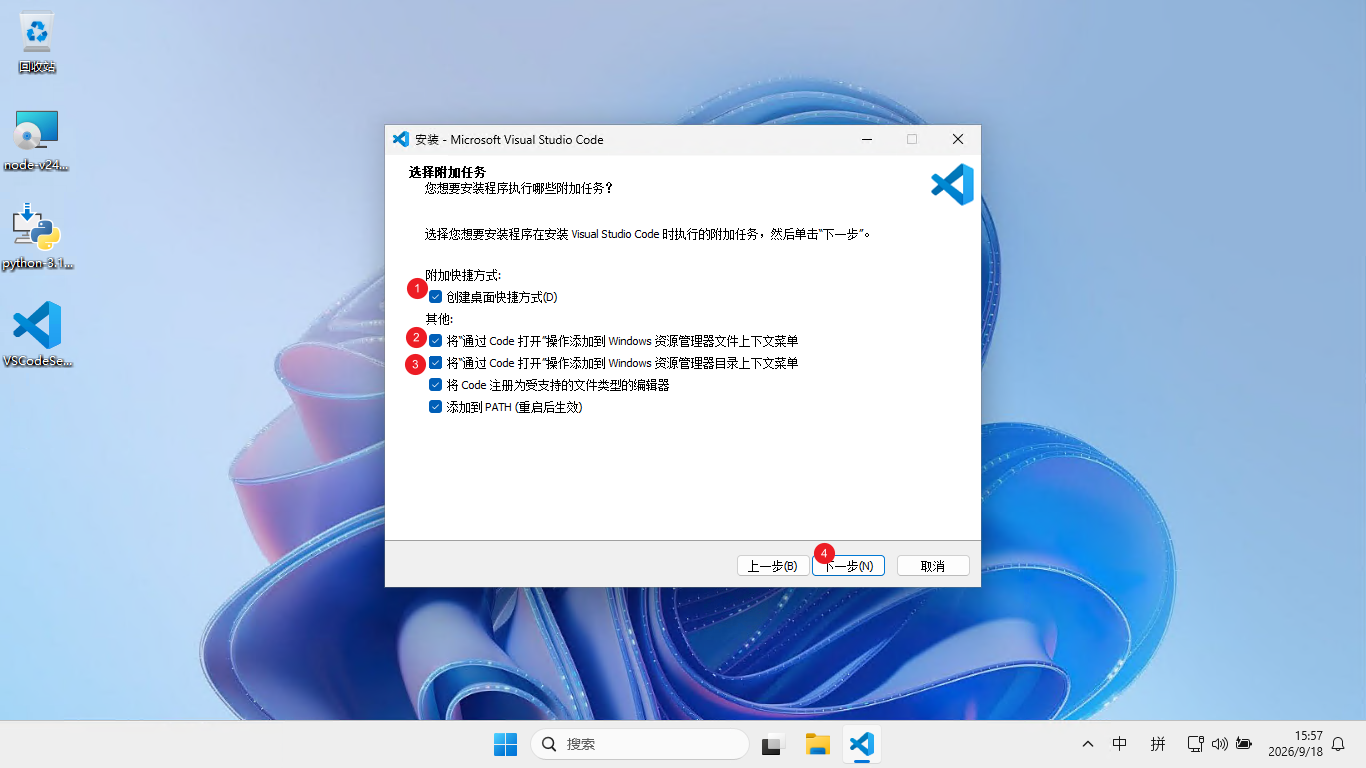Toggle the 目录上下文菜单 'open with Code' checkbox
The image size is (1366, 768).
[436, 363]
